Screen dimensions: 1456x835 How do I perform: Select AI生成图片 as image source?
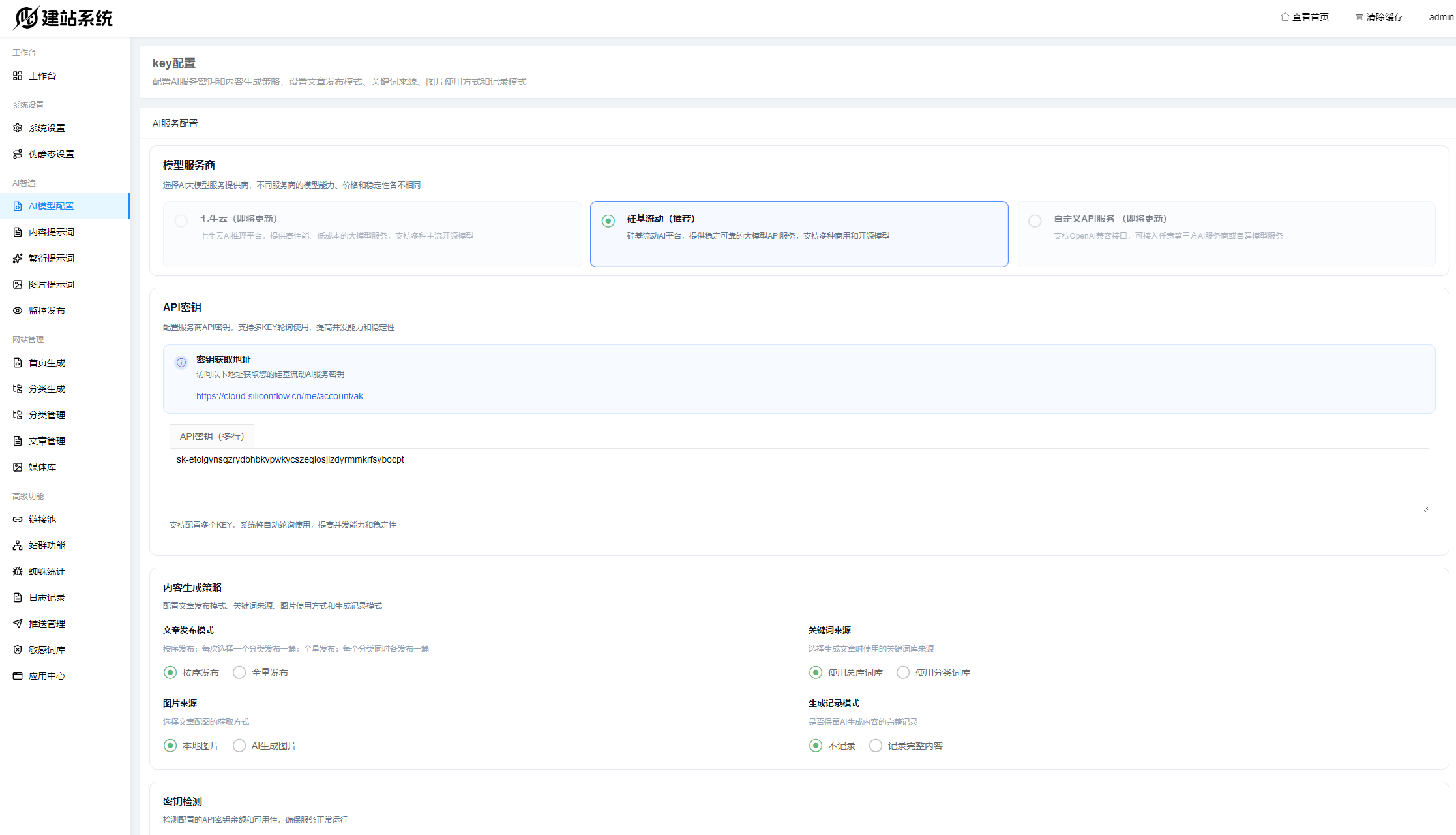(239, 746)
